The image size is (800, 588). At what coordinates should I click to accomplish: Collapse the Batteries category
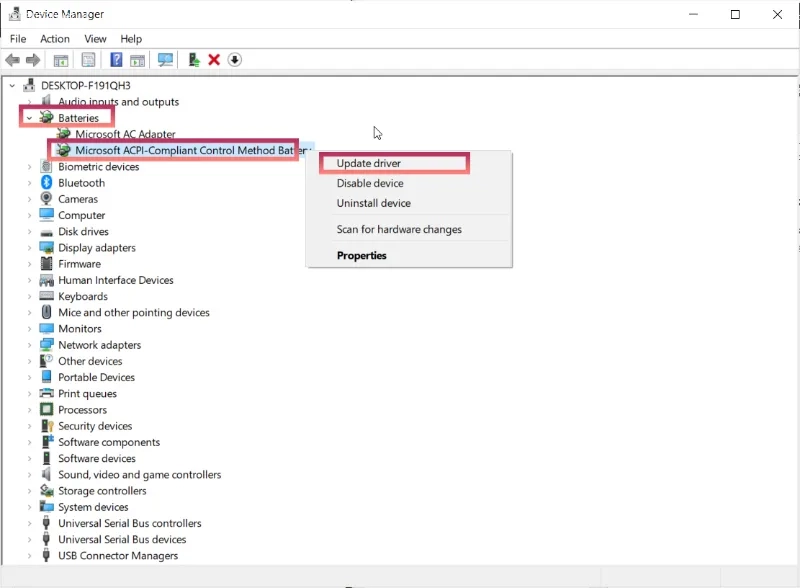point(30,118)
